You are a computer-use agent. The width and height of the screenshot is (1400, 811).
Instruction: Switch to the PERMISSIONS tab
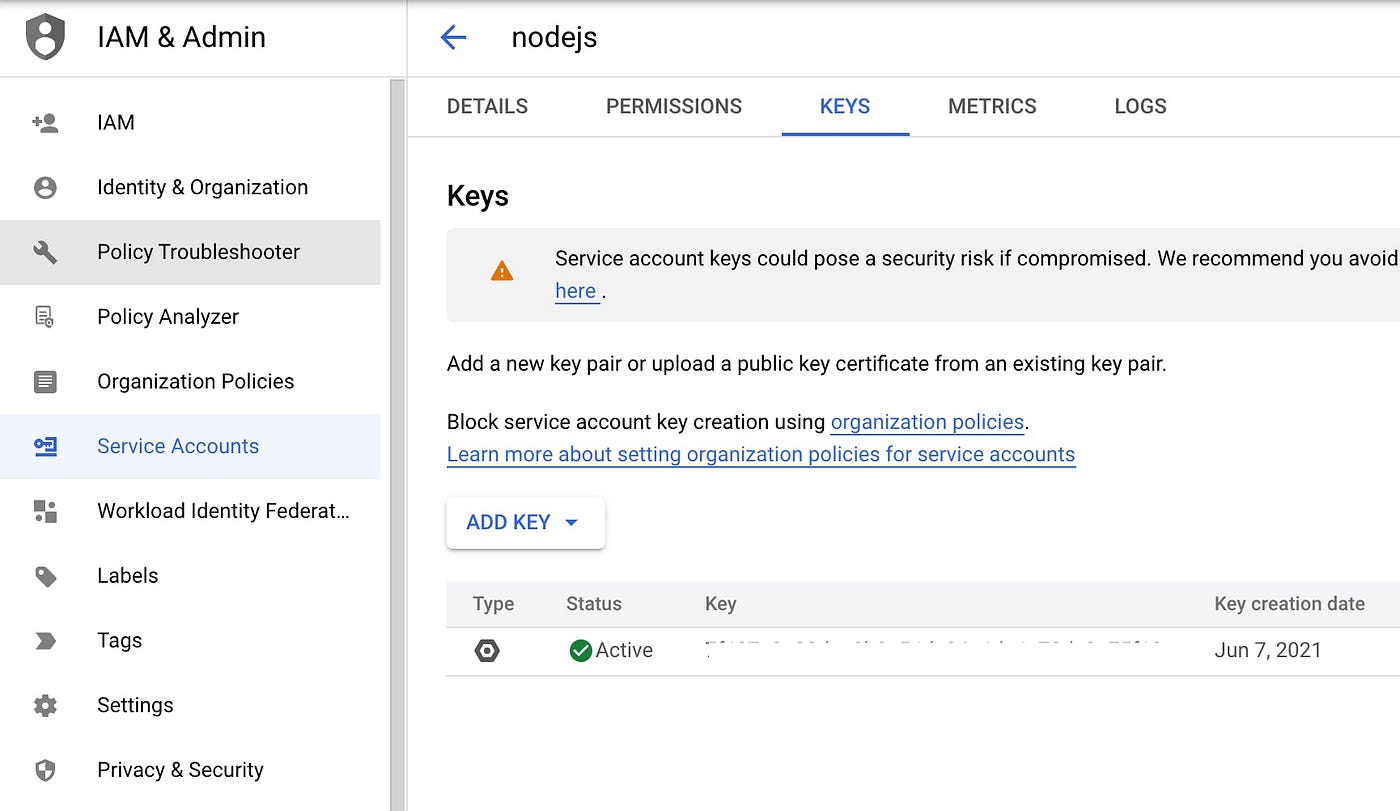pyautogui.click(x=674, y=106)
